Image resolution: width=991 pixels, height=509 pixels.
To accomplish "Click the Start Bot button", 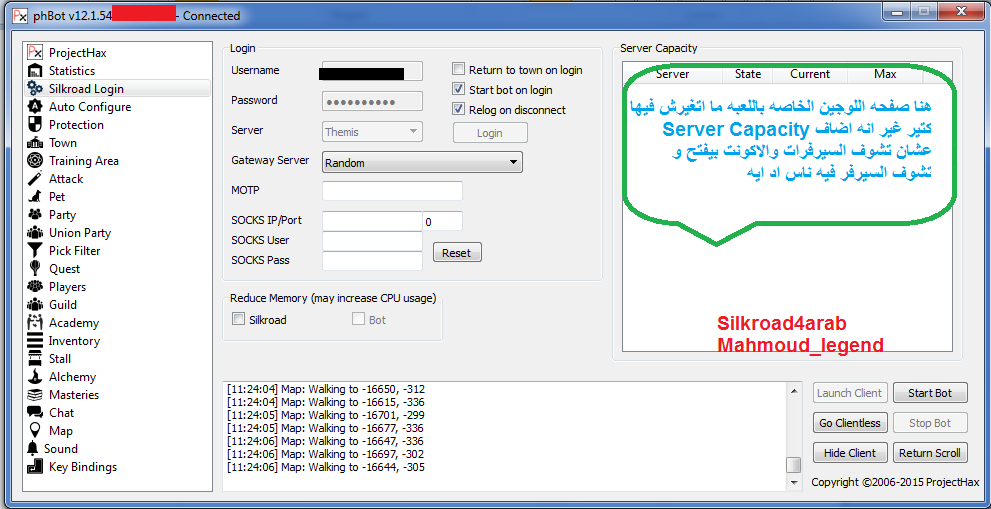I will (930, 393).
